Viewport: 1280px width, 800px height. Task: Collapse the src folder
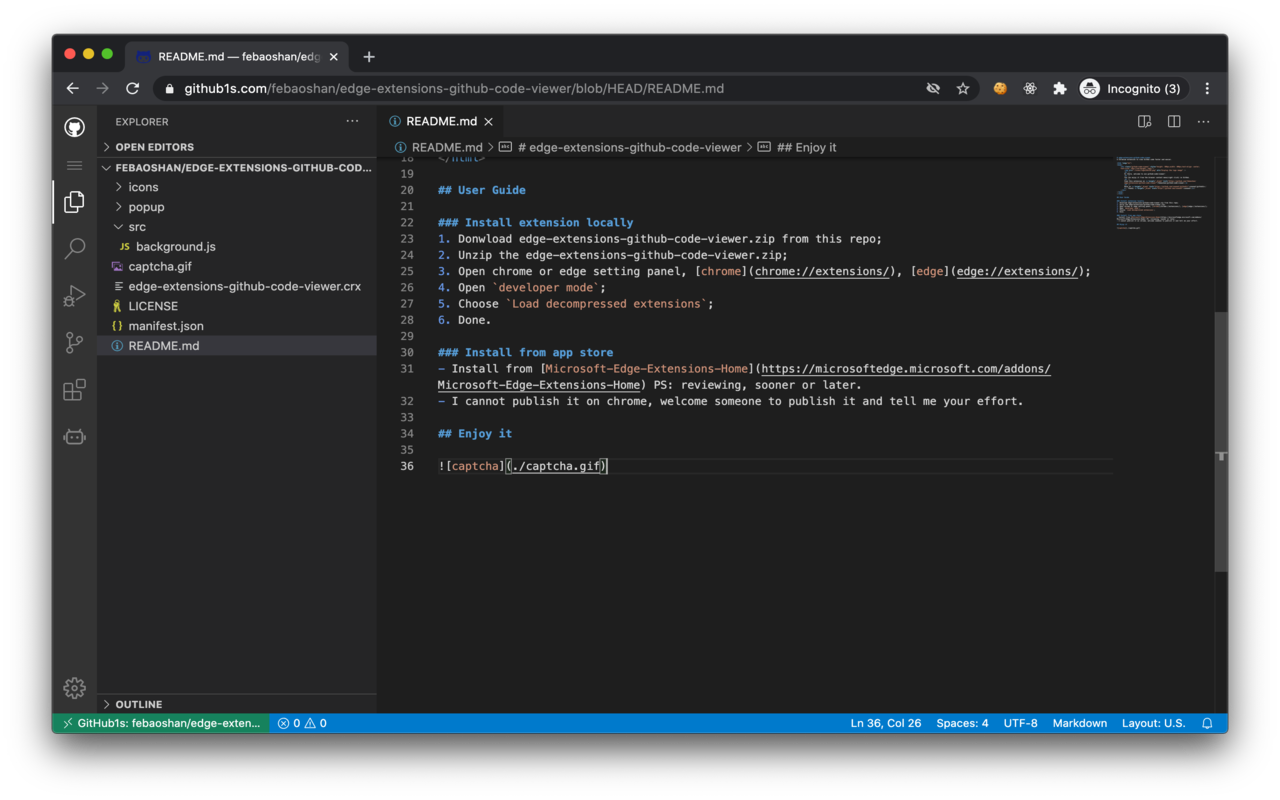237,227
